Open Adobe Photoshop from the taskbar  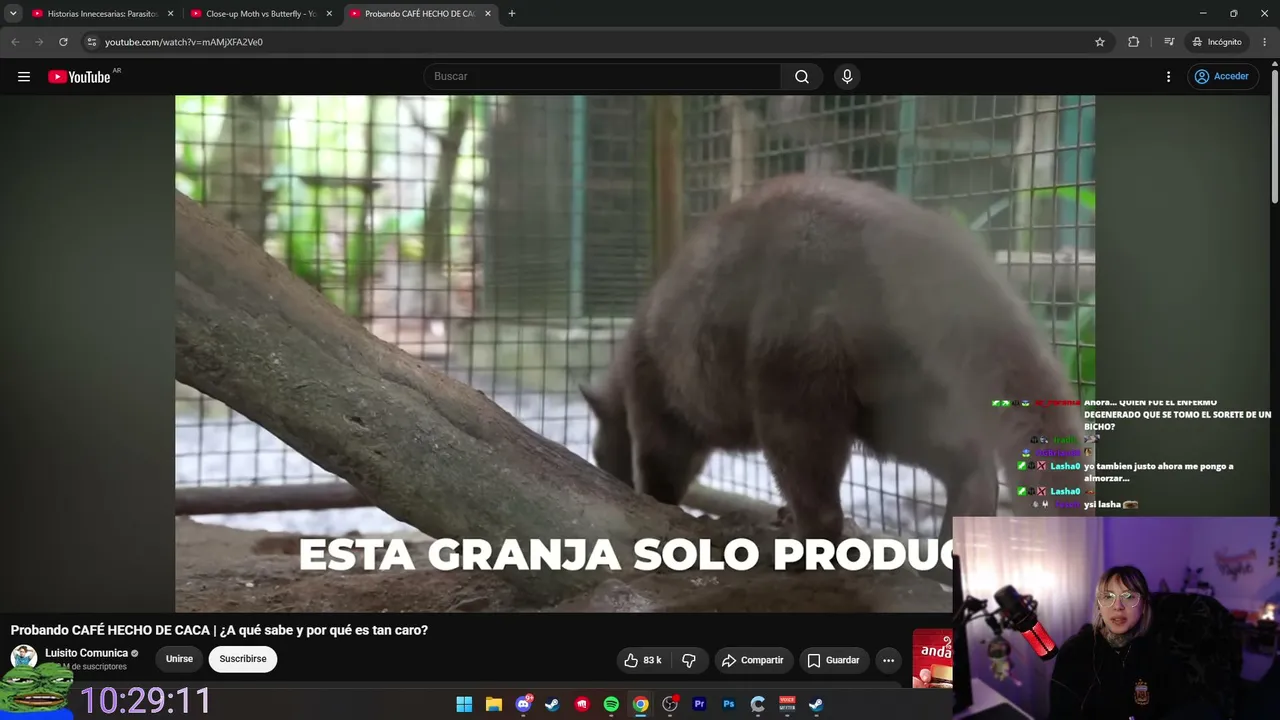729,704
